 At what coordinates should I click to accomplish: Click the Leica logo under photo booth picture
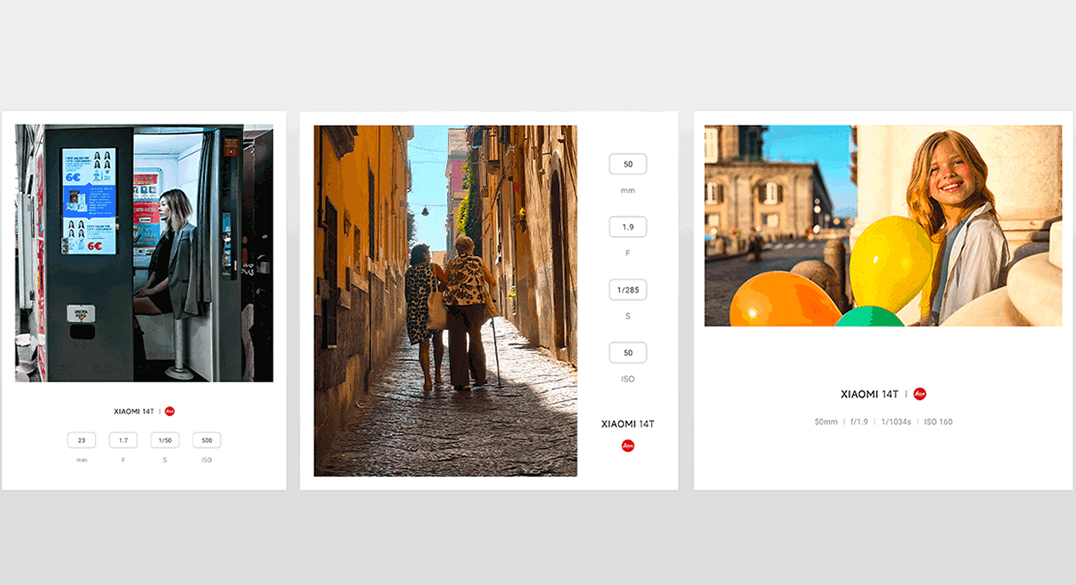pos(170,411)
